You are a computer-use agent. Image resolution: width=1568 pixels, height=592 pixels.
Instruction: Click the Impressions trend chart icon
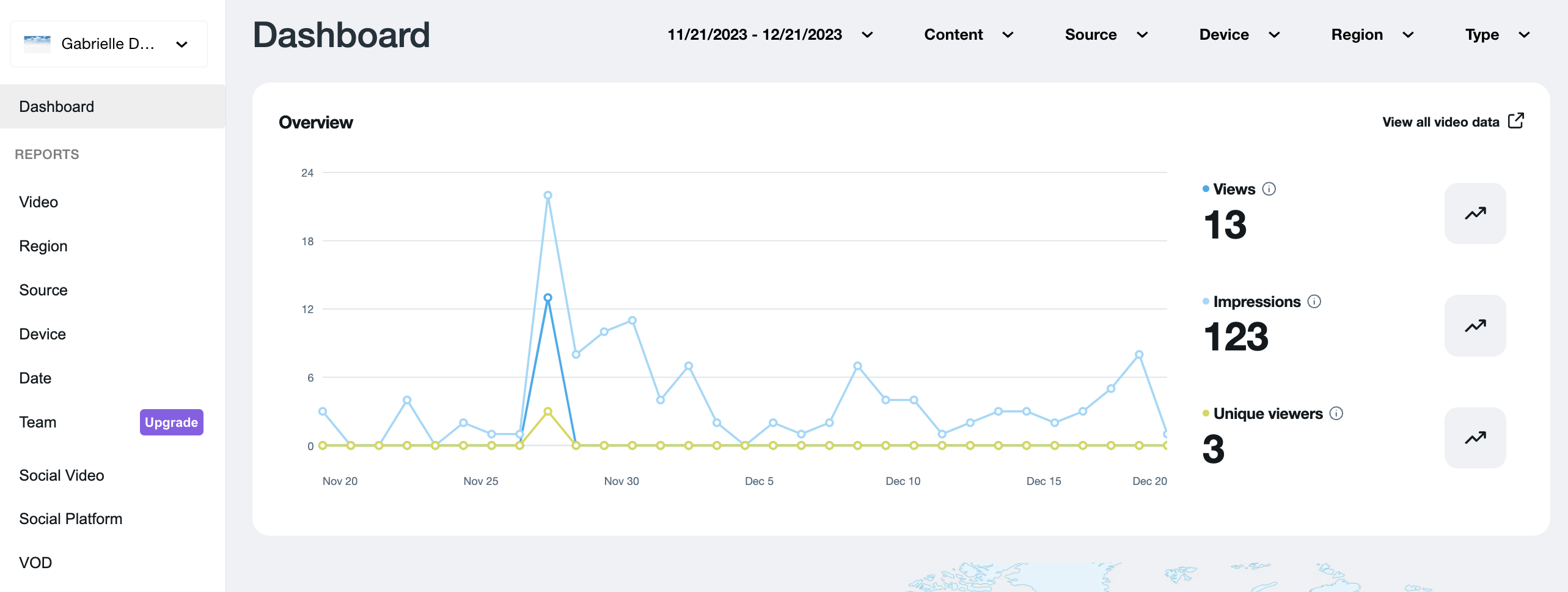tap(1475, 326)
